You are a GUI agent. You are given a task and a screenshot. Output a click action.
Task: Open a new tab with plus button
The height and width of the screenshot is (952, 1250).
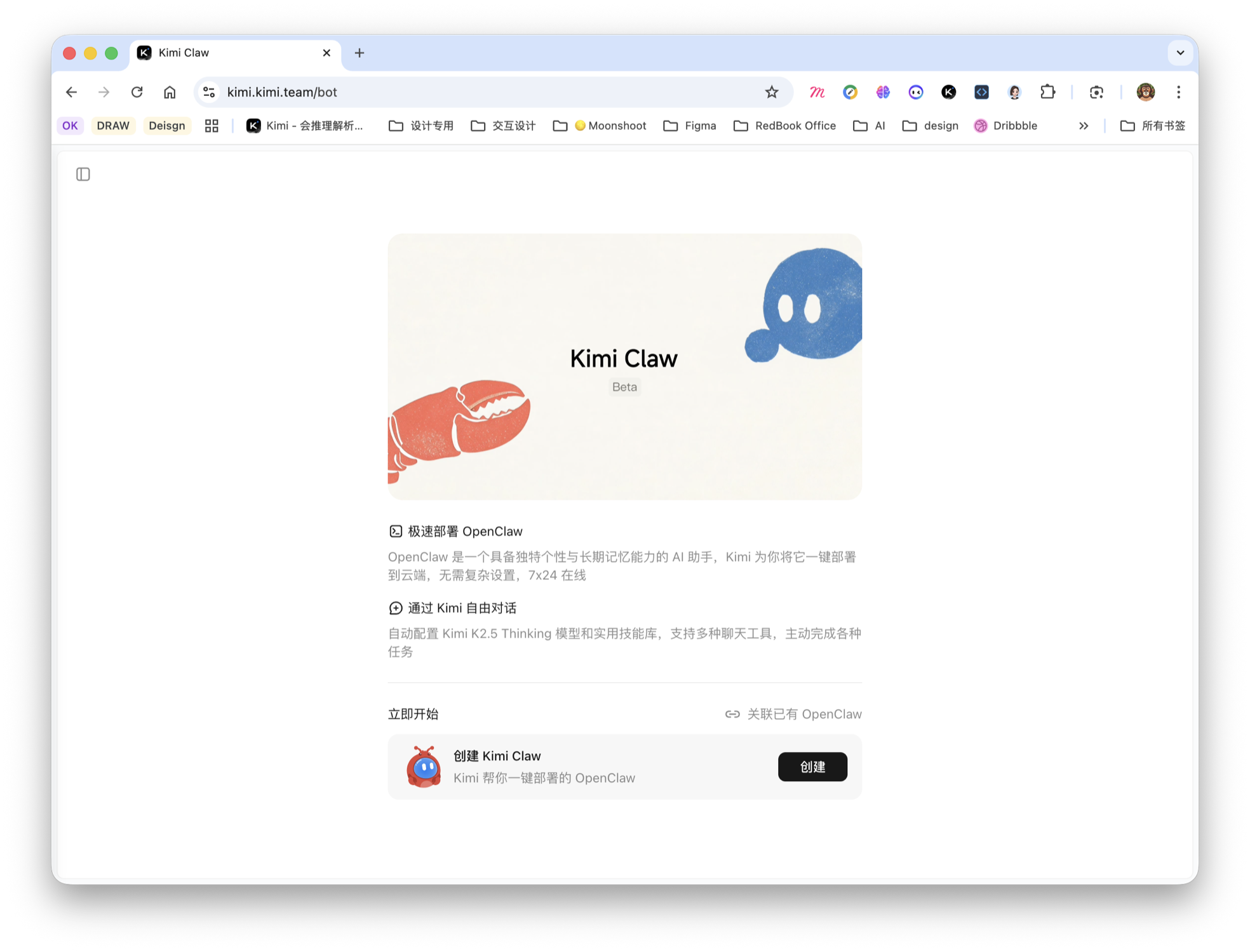point(360,53)
